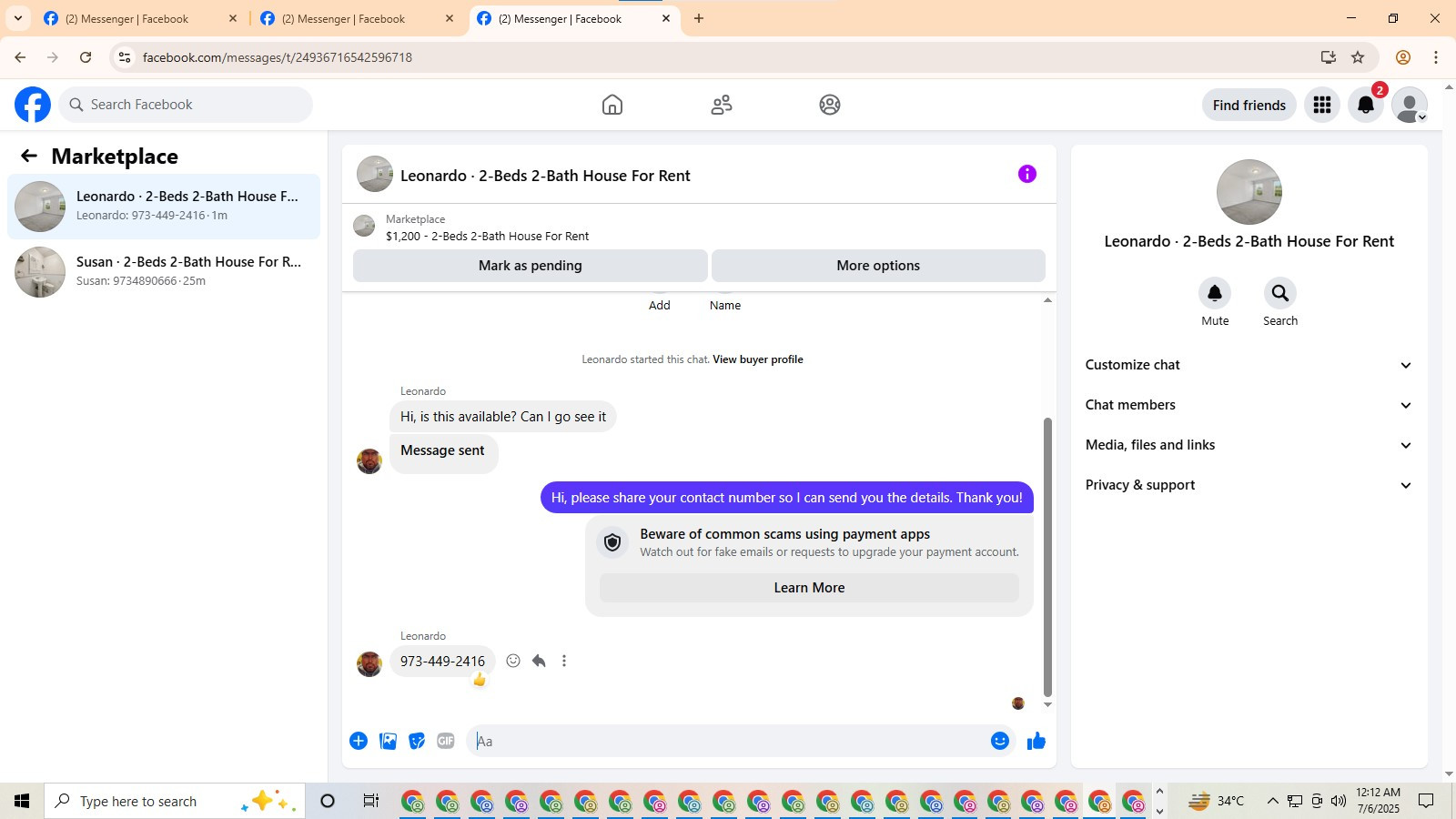Viewport: 1456px width, 819px height.
Task: Open notifications bell with 2 badge
Action: click(x=1366, y=105)
